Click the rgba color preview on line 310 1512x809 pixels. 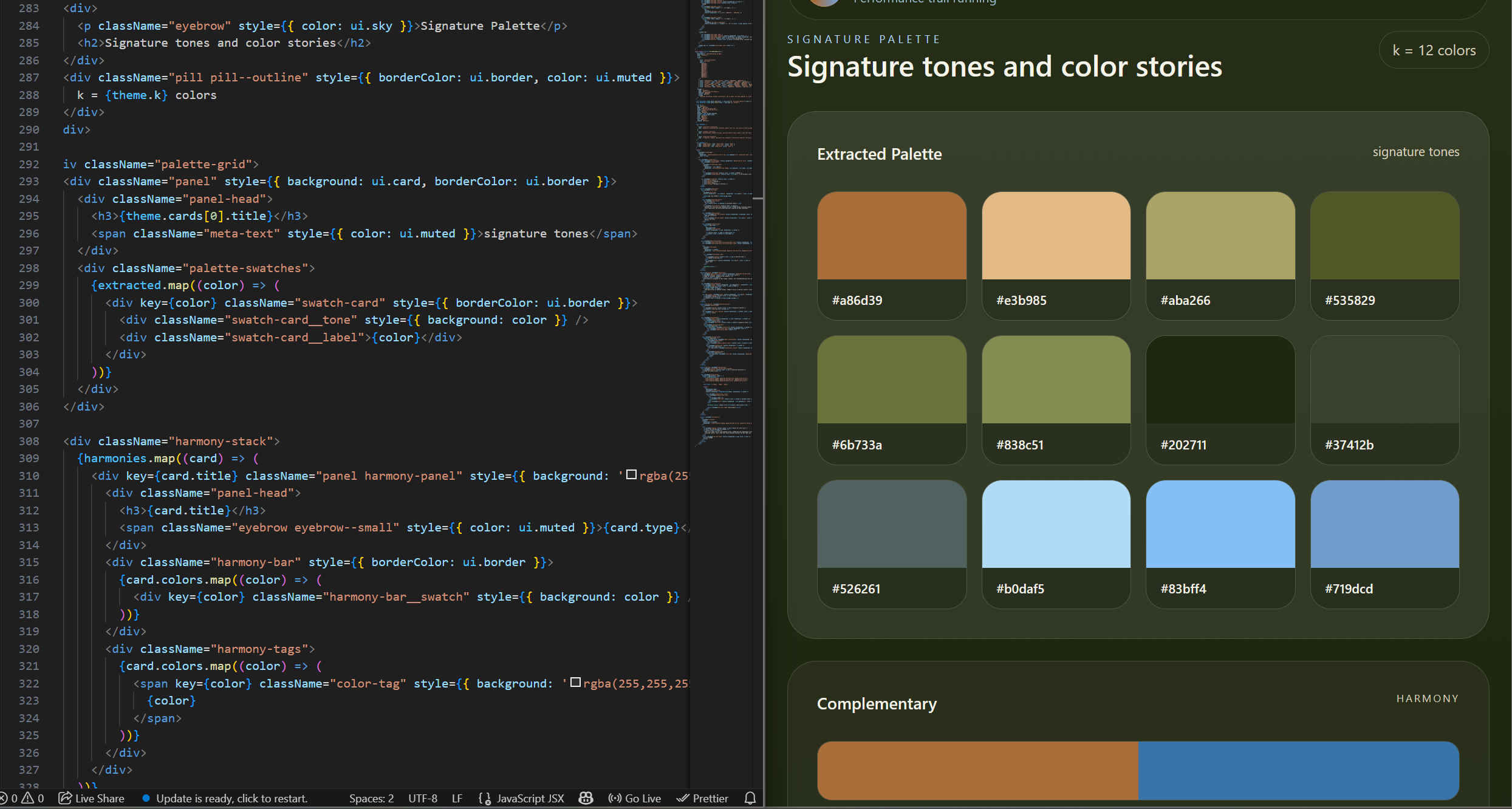pos(631,475)
